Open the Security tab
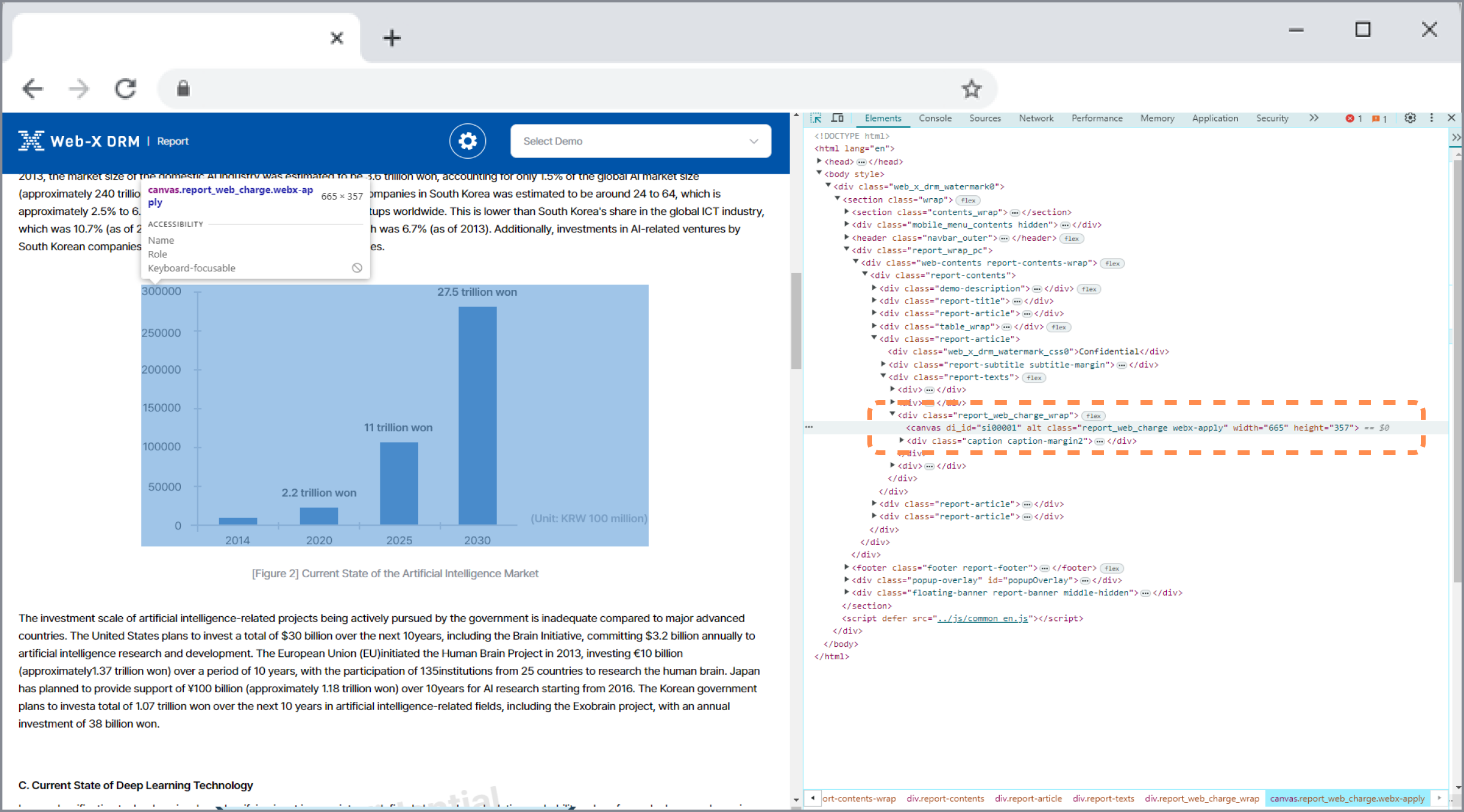 tap(1272, 119)
